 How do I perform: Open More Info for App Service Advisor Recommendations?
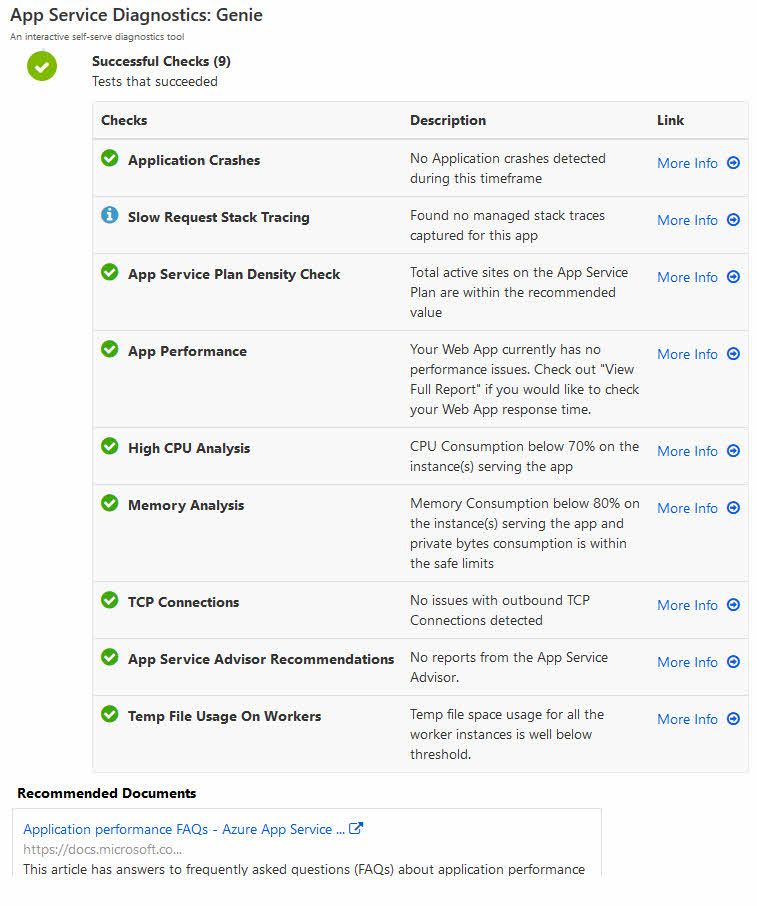click(687, 662)
